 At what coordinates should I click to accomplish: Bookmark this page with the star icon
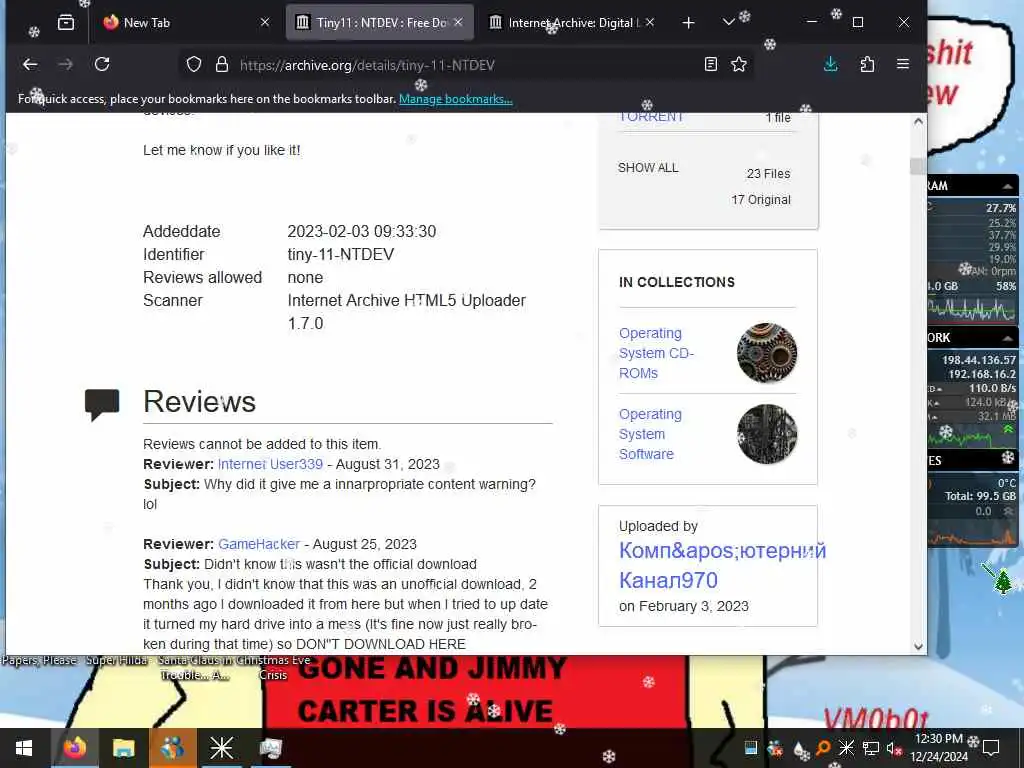(739, 64)
